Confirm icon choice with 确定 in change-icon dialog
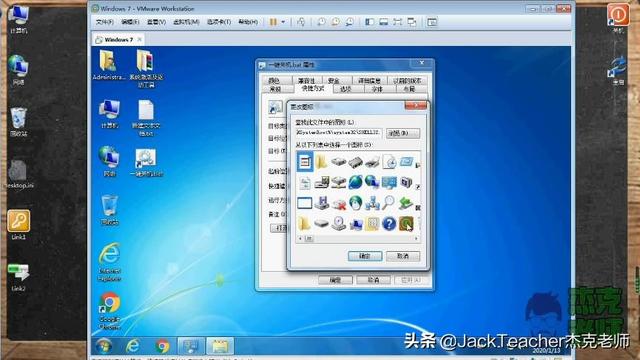 [x=365, y=256]
